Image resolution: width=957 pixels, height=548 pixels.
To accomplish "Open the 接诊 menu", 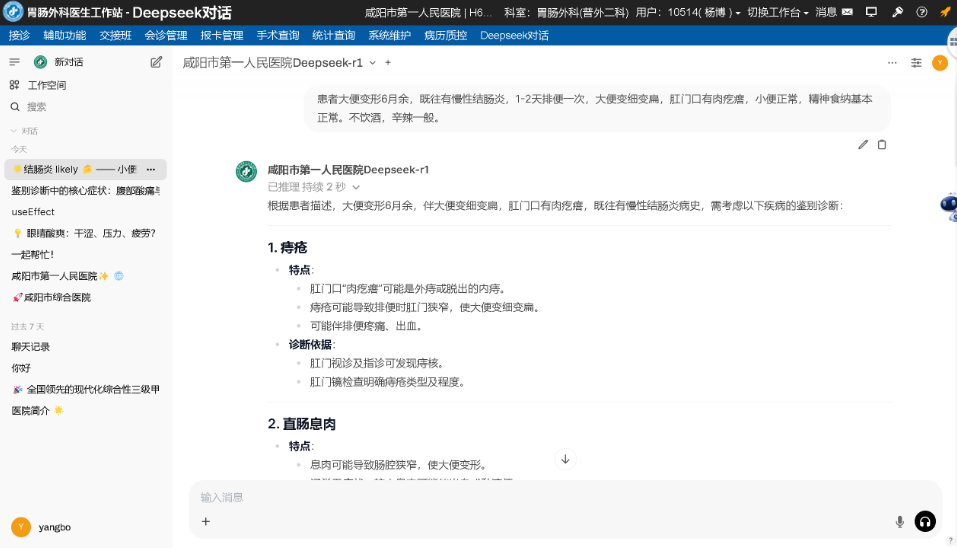I will (19, 35).
